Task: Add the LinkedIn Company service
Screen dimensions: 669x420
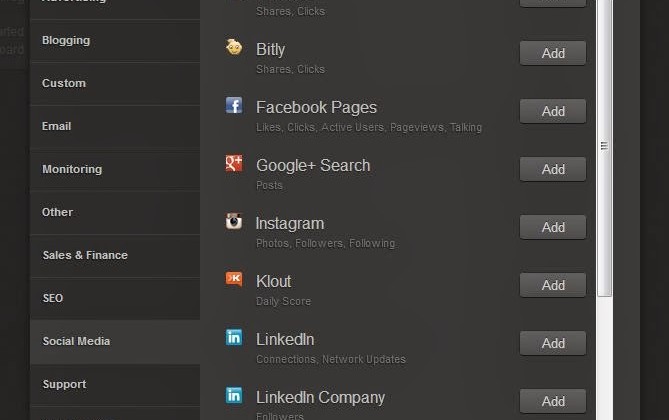Action: (x=553, y=402)
